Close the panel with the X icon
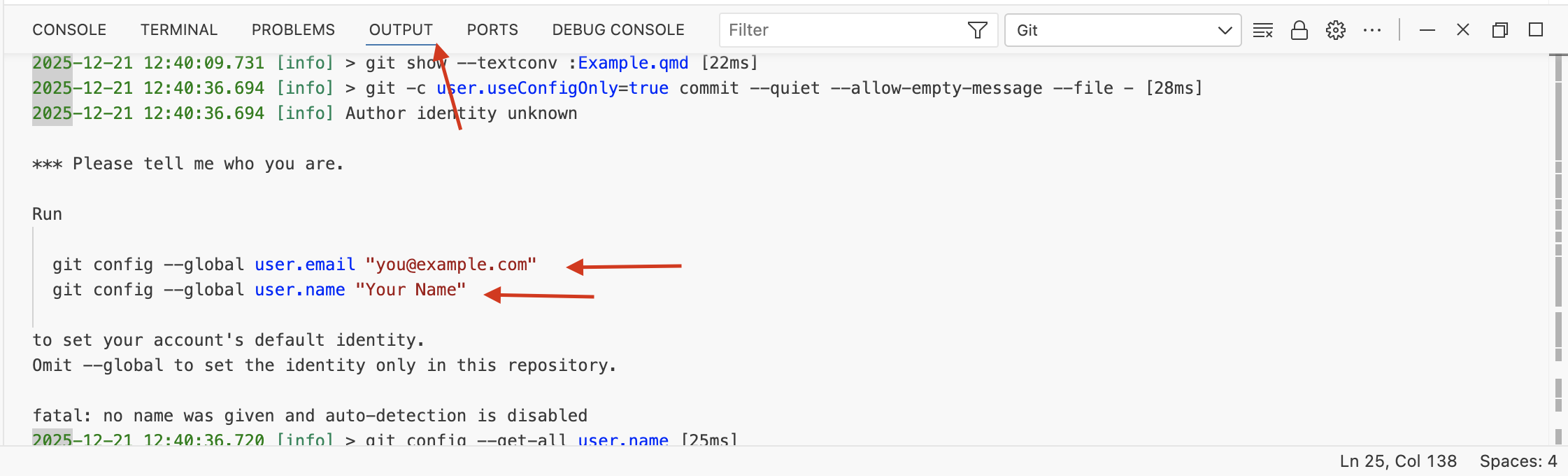This screenshot has height=476, width=1568. point(1462,30)
